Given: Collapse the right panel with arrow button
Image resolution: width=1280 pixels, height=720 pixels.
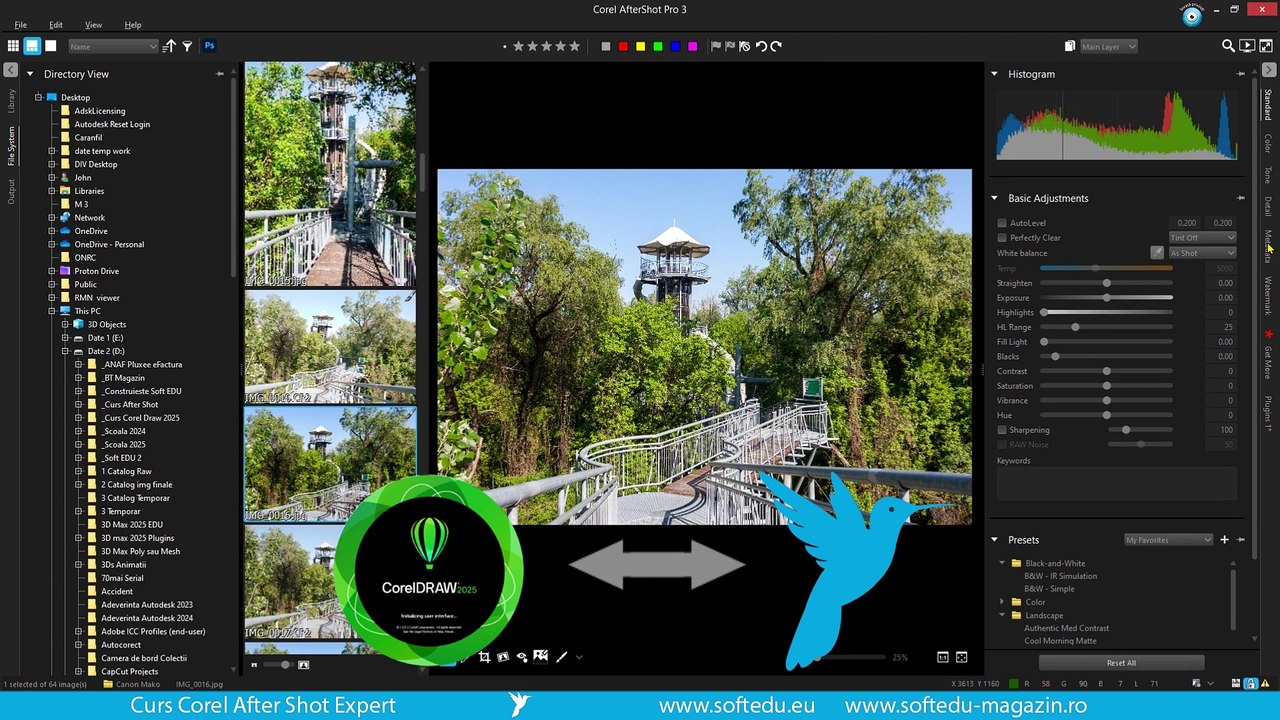Looking at the screenshot, I should click(1269, 70).
